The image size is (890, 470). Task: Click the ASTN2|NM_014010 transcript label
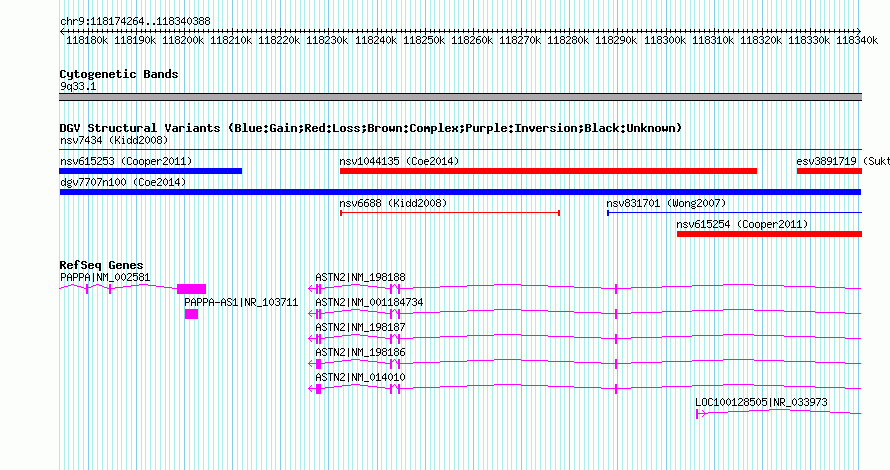[360, 377]
